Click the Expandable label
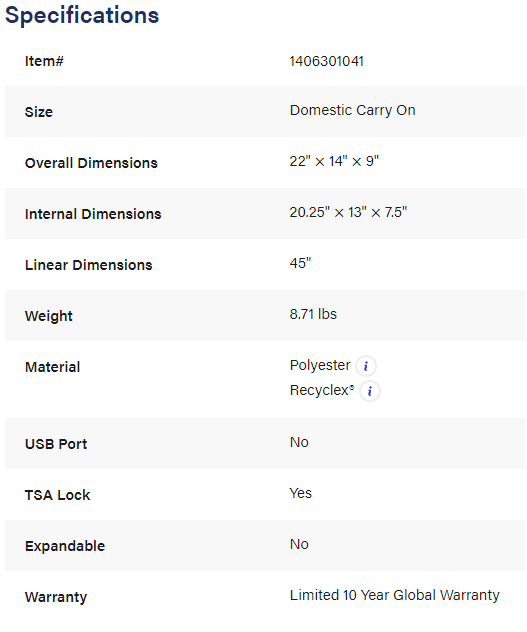 coord(65,546)
